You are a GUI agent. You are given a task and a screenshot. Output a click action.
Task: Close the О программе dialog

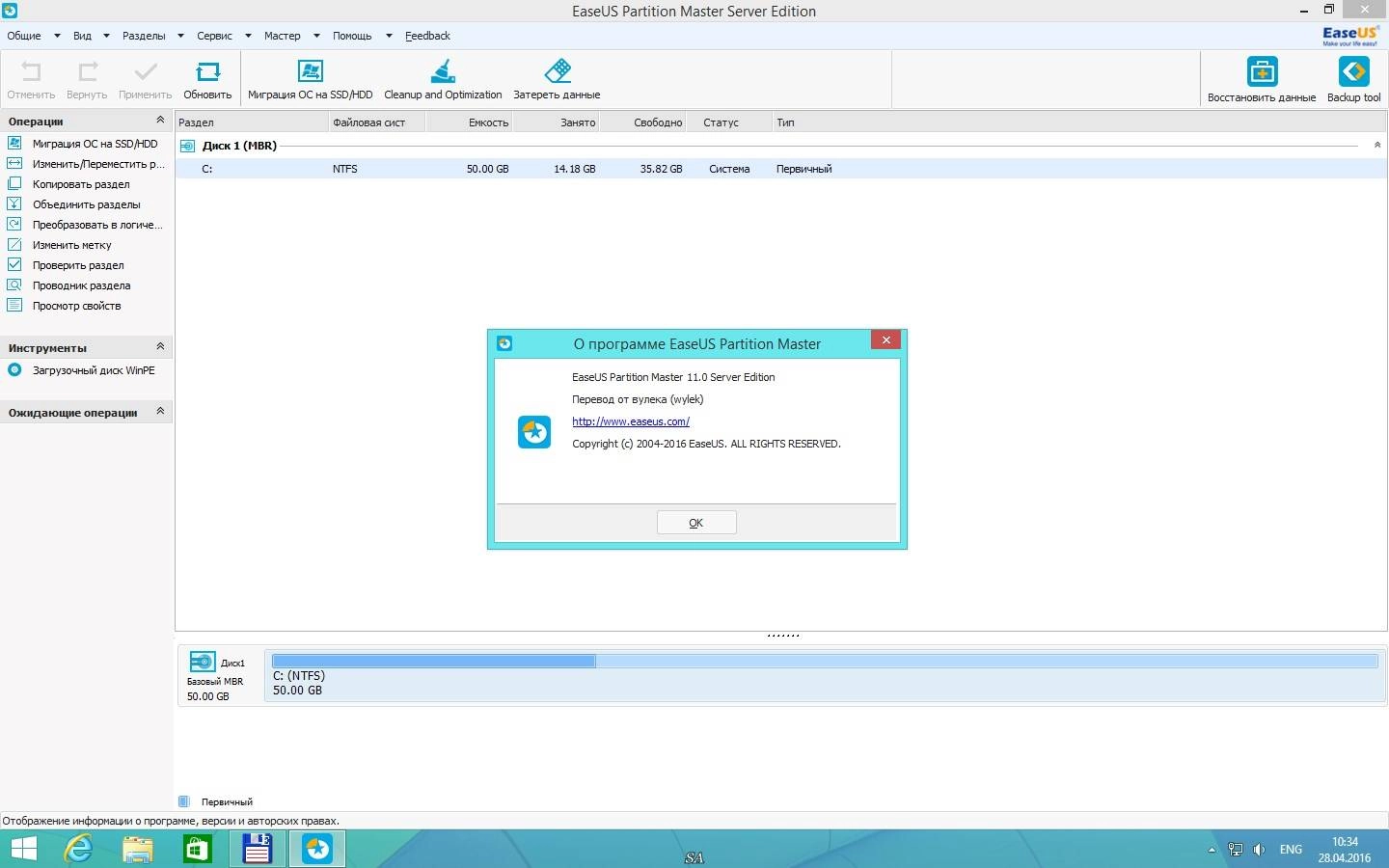[885, 339]
